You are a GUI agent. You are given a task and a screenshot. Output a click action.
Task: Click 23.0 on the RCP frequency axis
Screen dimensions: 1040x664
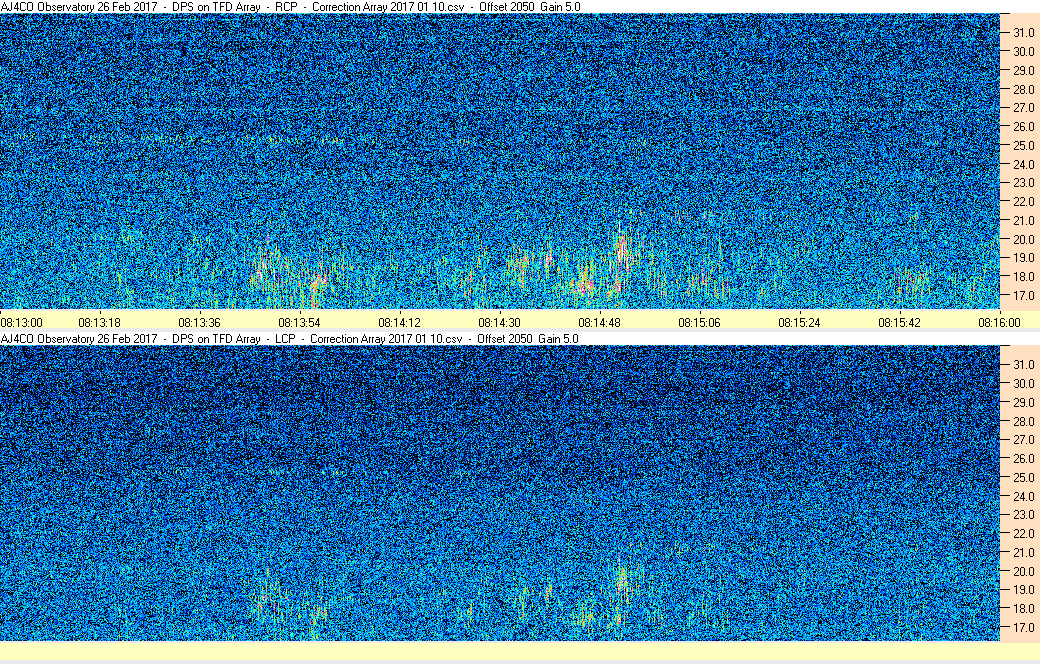[x=1023, y=182]
